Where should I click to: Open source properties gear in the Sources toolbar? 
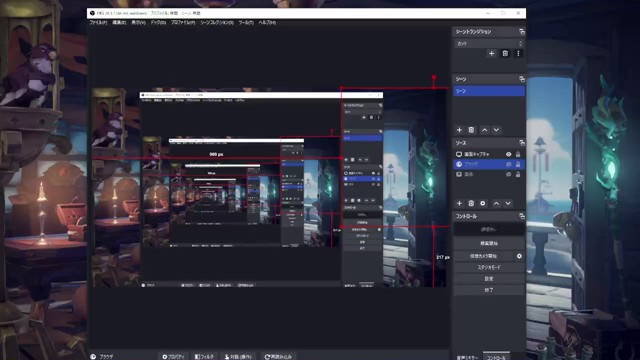pyautogui.click(x=483, y=203)
